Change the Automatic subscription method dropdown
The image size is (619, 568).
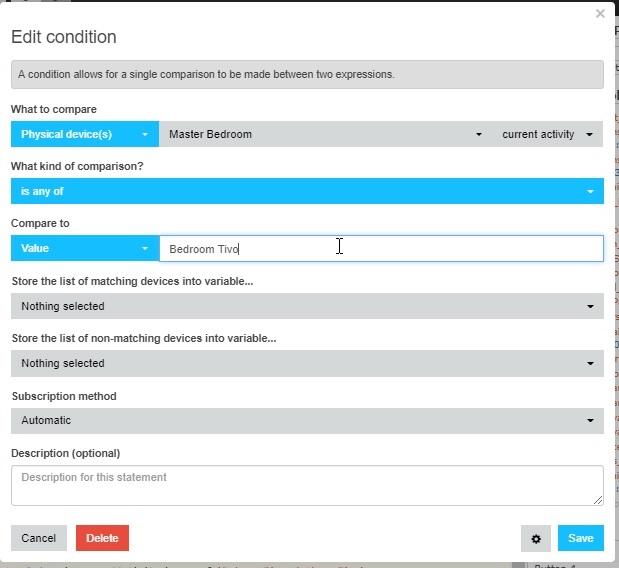click(x=307, y=420)
